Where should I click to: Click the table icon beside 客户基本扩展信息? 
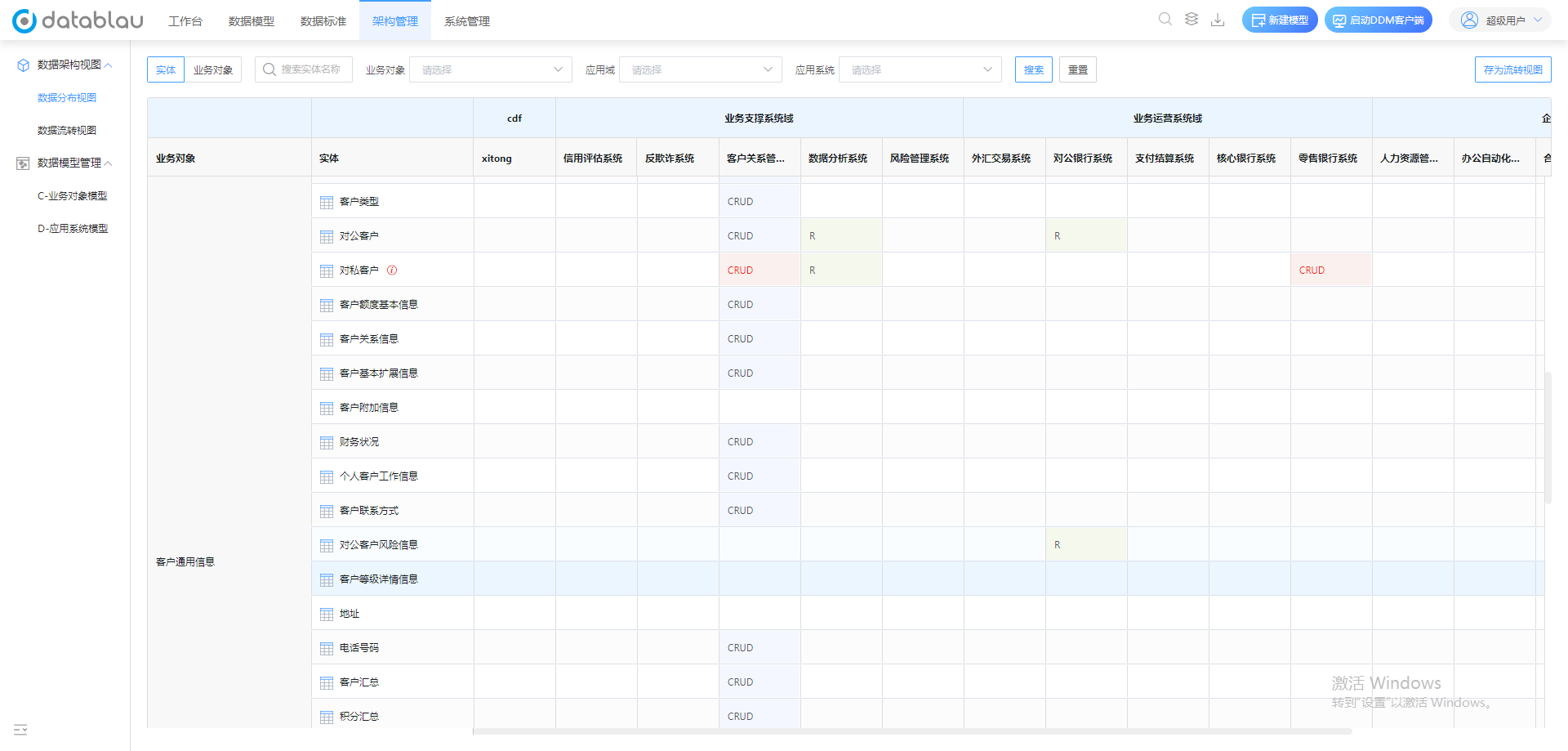point(327,373)
